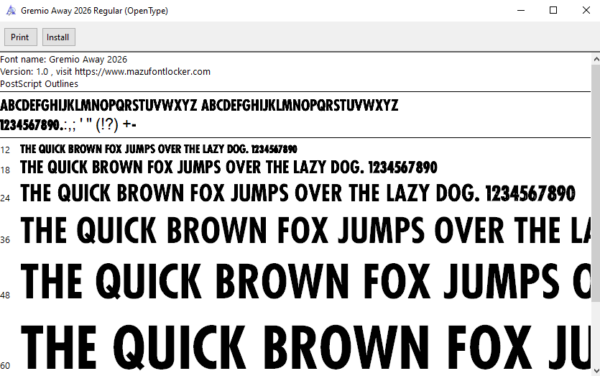This screenshot has width=600, height=376.
Task: Click the size label '48'
Action: coord(5,295)
